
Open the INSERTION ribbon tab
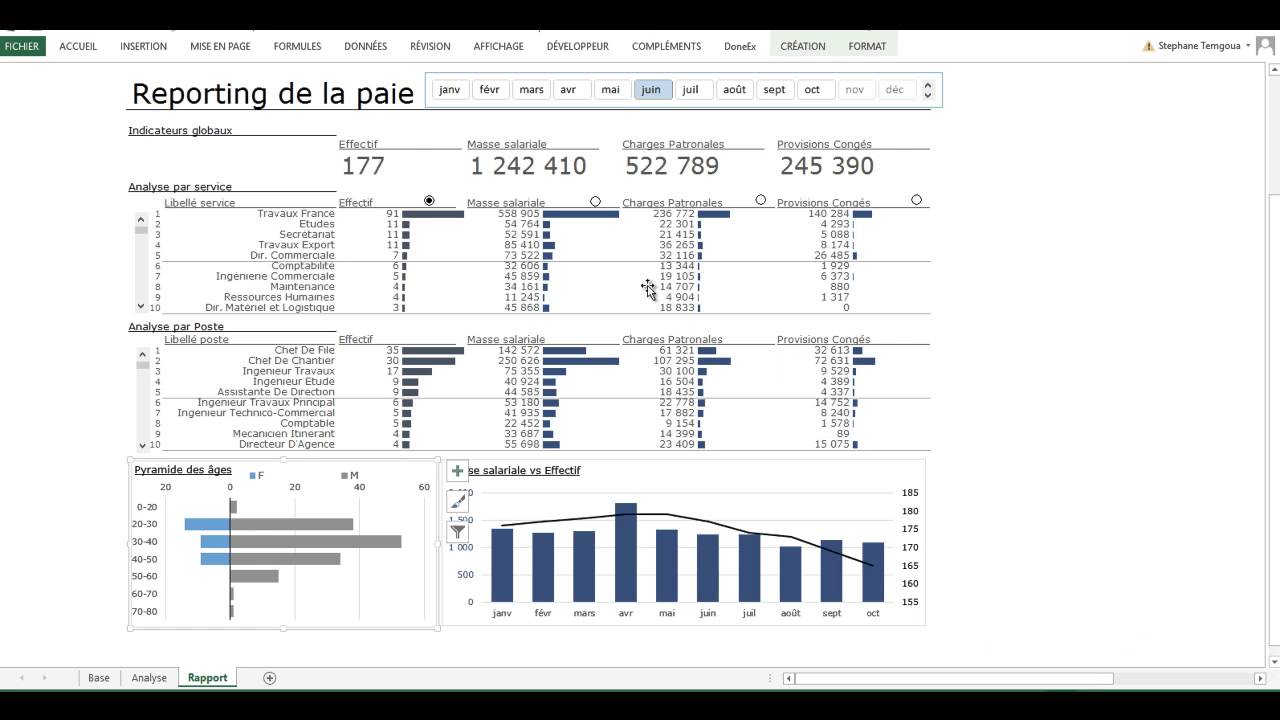[x=143, y=46]
